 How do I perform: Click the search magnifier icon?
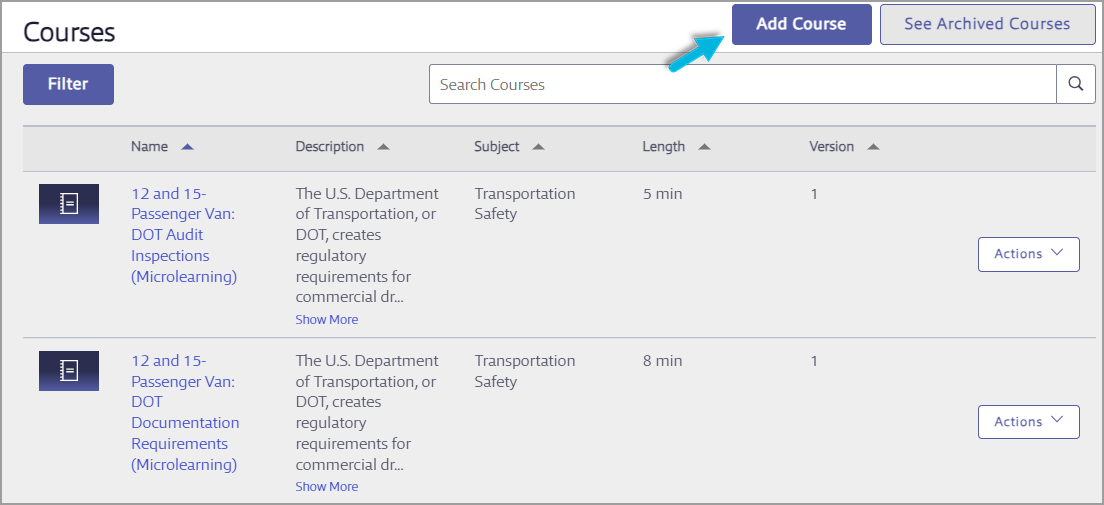click(1075, 85)
